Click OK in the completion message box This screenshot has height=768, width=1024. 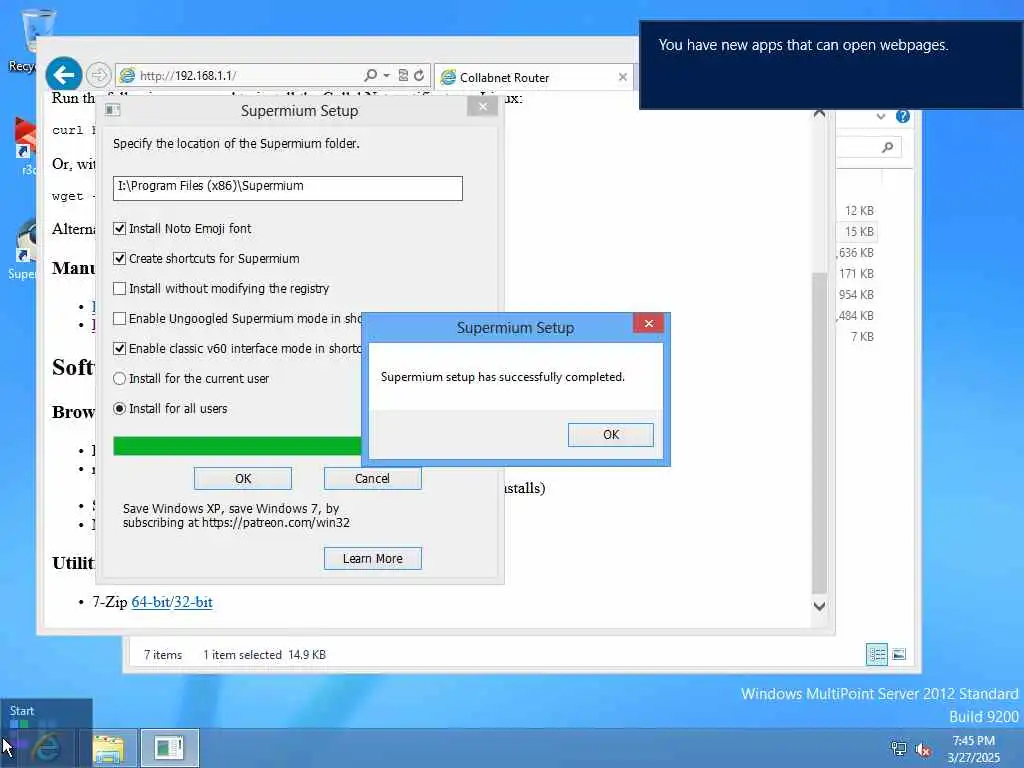coord(611,435)
